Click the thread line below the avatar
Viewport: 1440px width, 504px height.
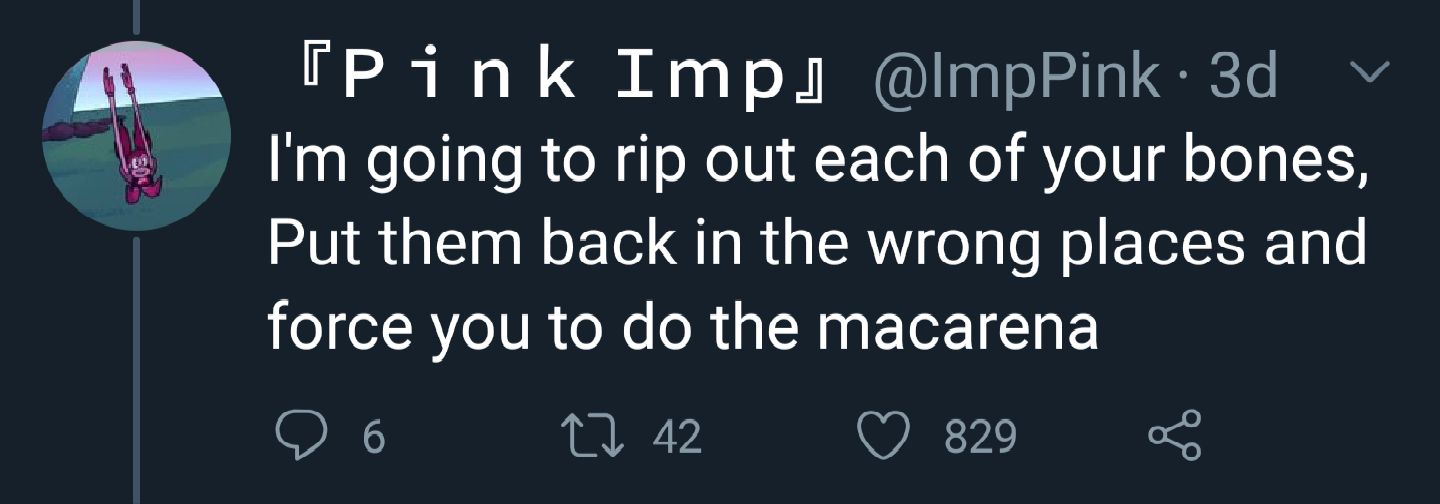coord(136,370)
